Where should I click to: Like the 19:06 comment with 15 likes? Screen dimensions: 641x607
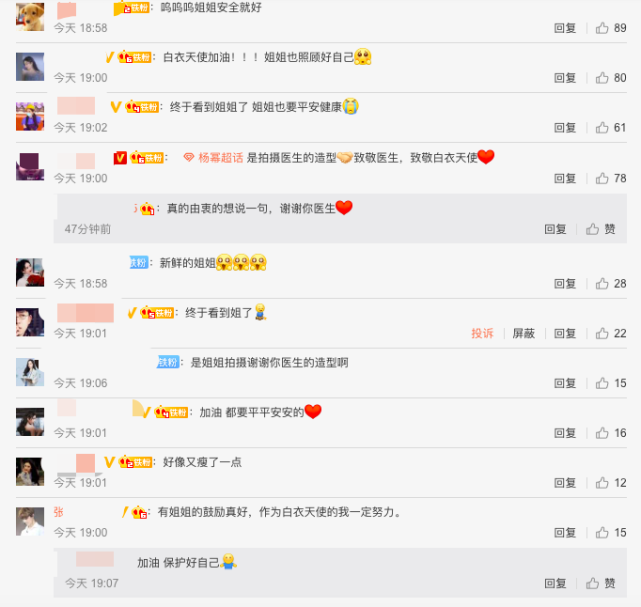[602, 383]
